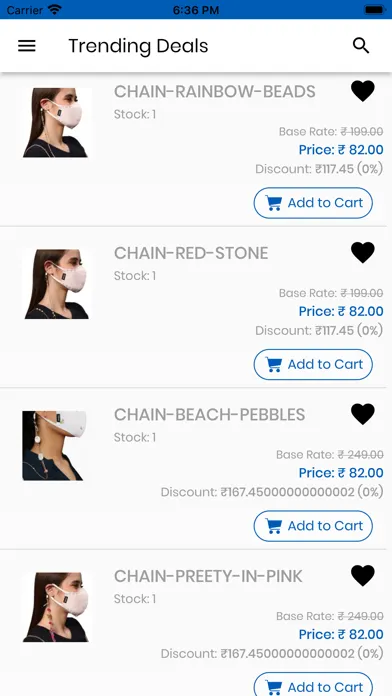This screenshot has height=696, width=392.
Task: Tap the Wi-Fi status bar icon
Action: [x=55, y=9]
